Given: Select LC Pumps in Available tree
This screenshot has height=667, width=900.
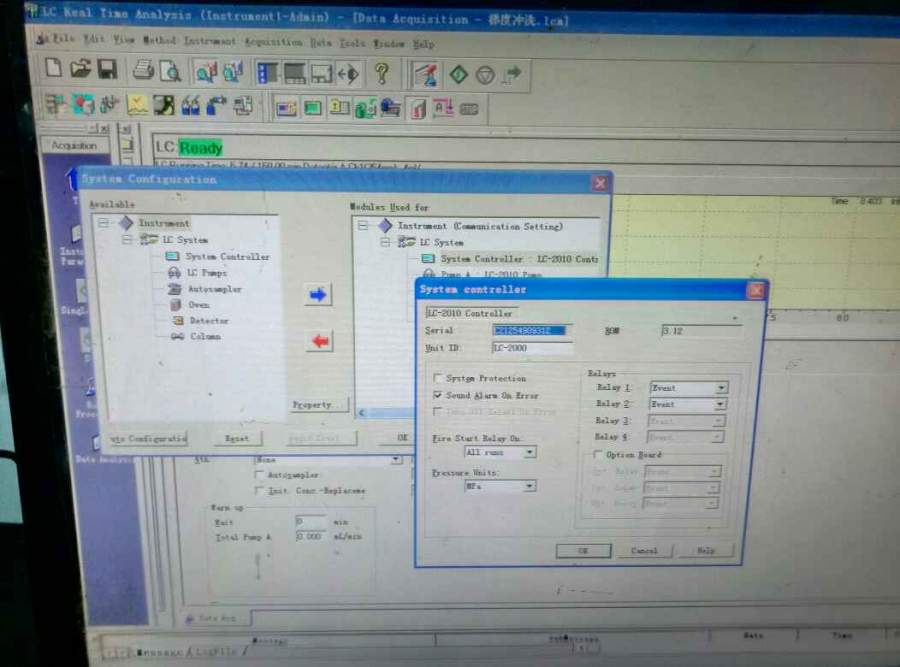Looking at the screenshot, I should 207,273.
